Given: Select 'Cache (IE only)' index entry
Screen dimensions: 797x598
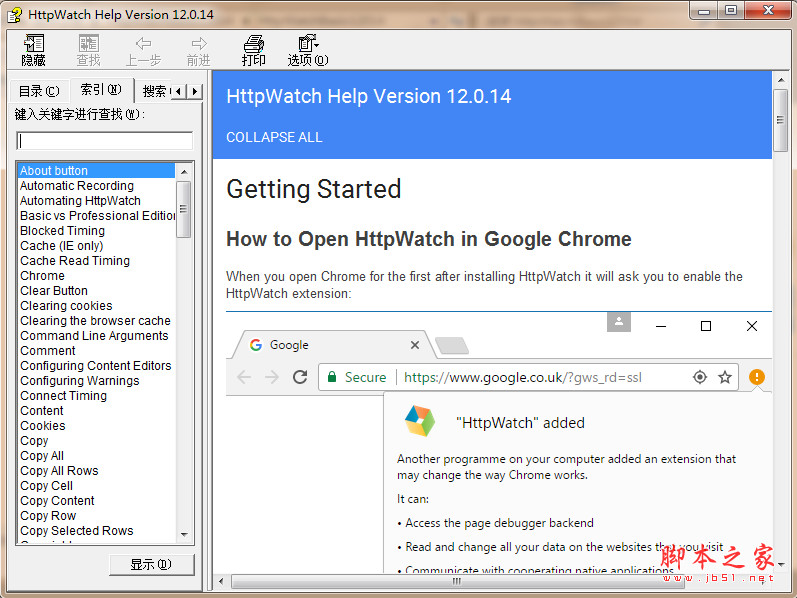Looking at the screenshot, I should (x=62, y=246).
